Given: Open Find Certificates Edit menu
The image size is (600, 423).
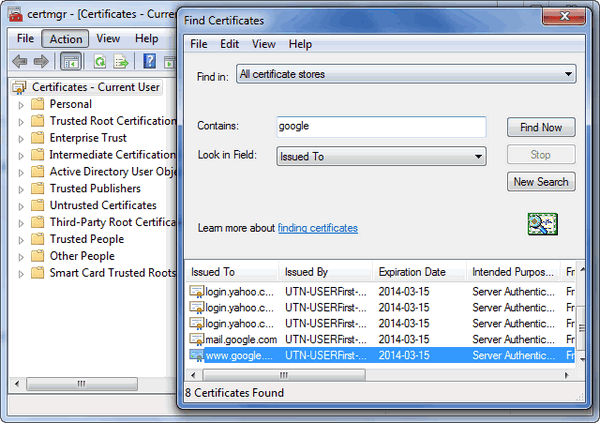Looking at the screenshot, I should click(x=229, y=44).
